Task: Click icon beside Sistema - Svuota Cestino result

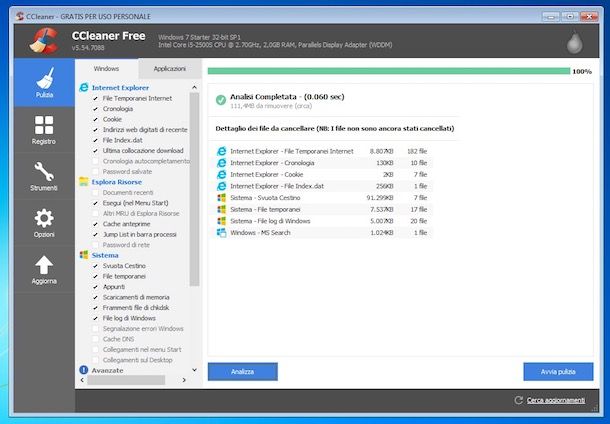Action: (221, 198)
